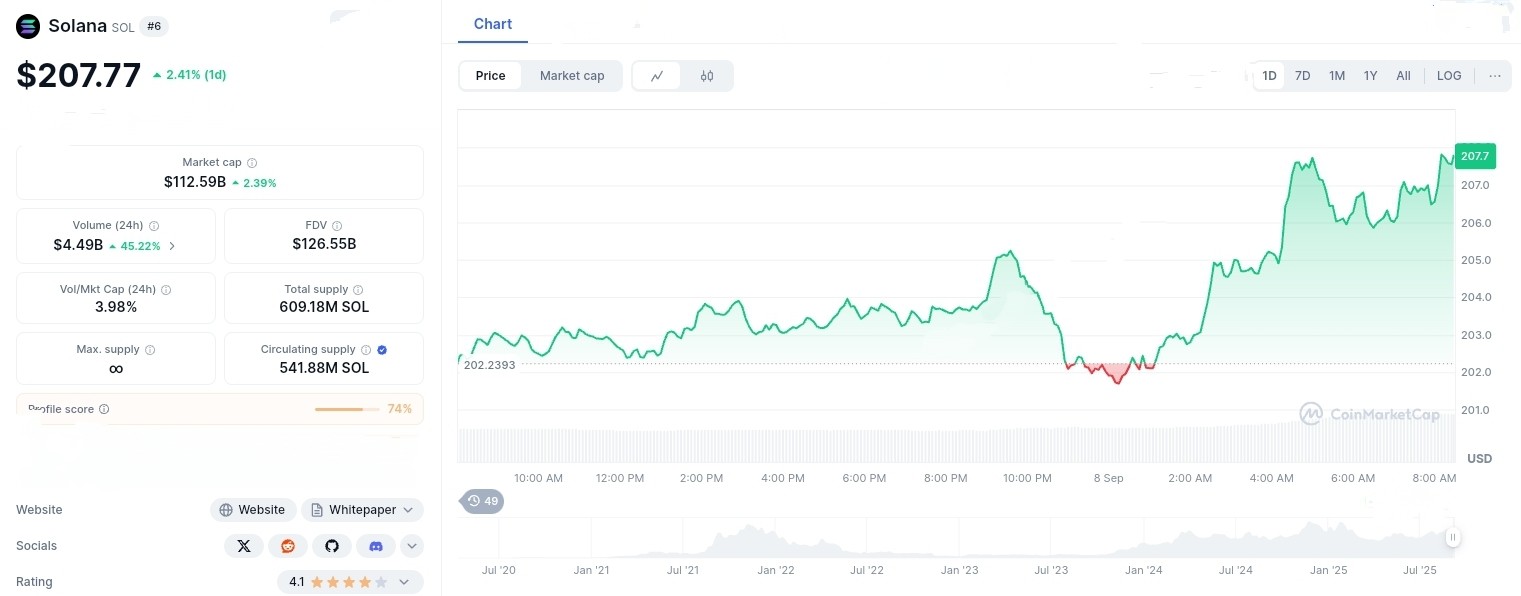Click the Solana logo icon
Viewport: 1521px width, 596px height.
pos(28,27)
